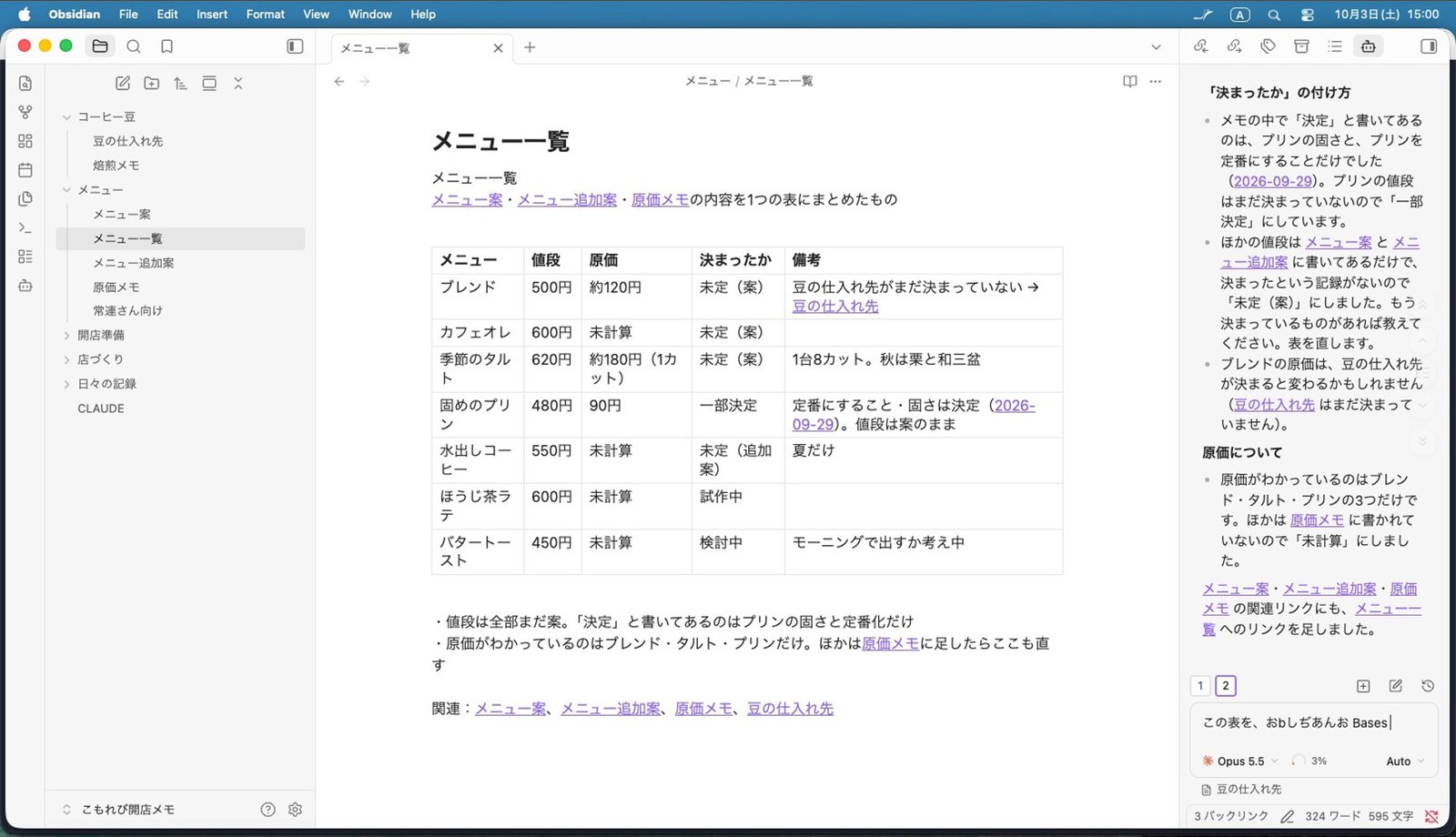
Task: Switch note to reading view book icon
Action: 1130,81
